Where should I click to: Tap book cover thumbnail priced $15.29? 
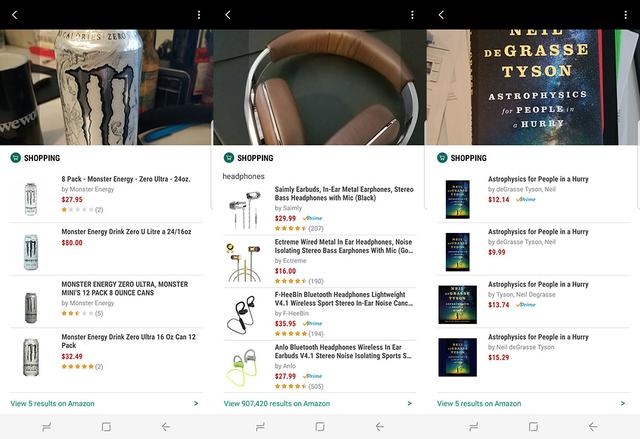coord(458,357)
